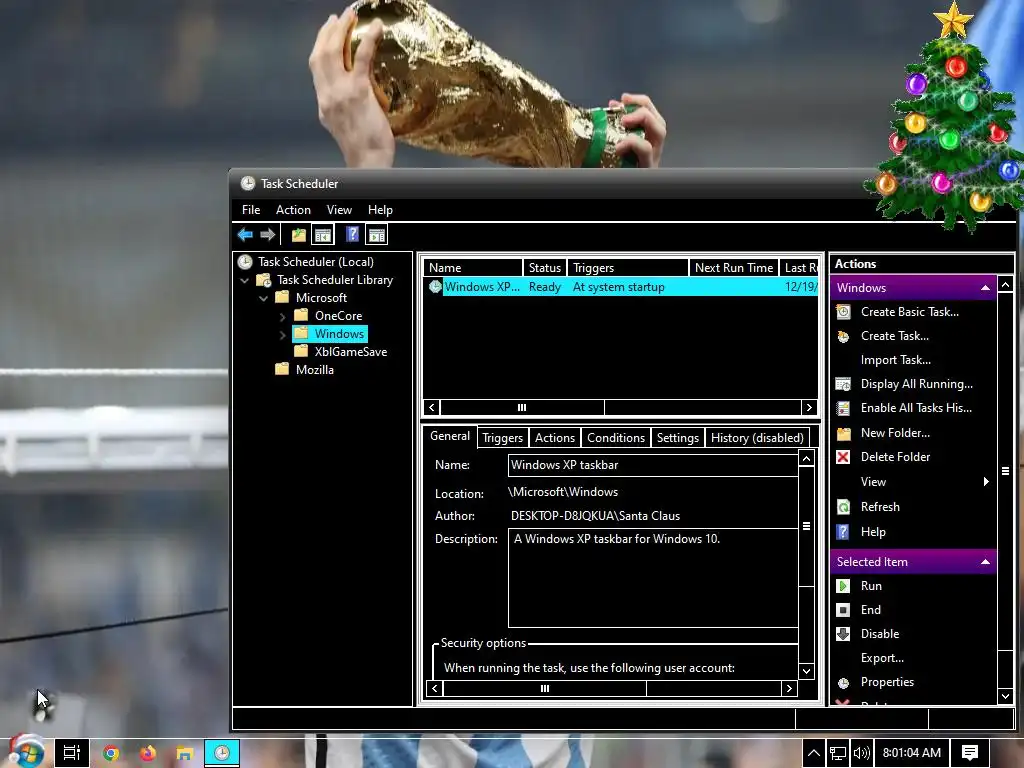This screenshot has height=768, width=1024.
Task: Open the Help menu in the menu bar
Action: pyautogui.click(x=380, y=210)
